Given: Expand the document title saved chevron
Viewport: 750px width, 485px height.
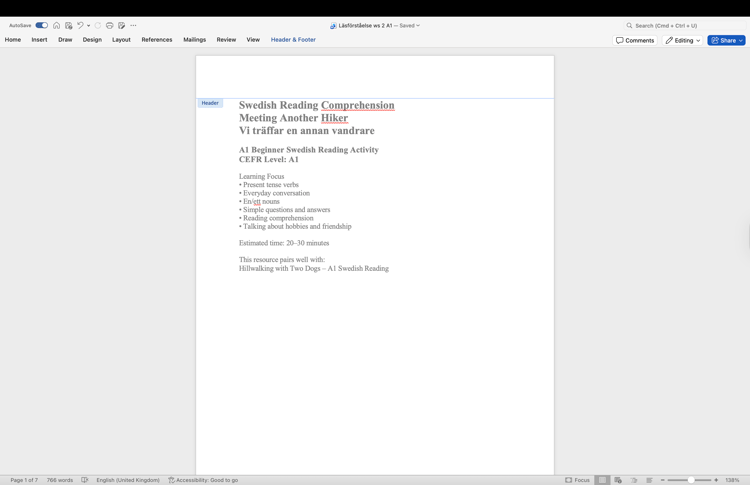Looking at the screenshot, I should (418, 26).
